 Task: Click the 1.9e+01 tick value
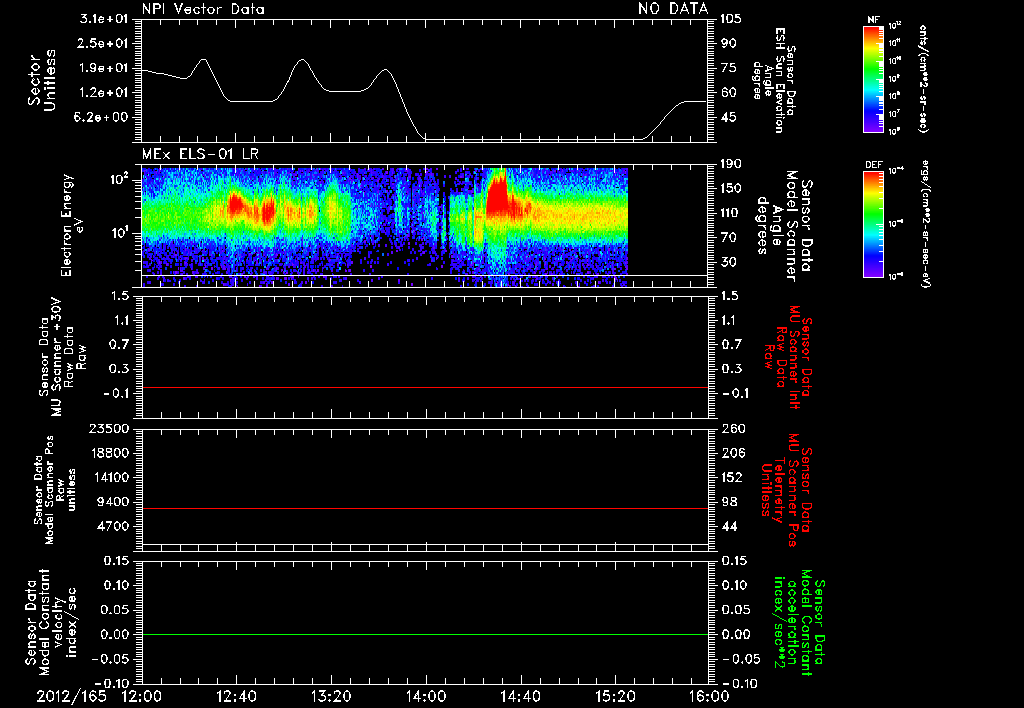point(104,68)
